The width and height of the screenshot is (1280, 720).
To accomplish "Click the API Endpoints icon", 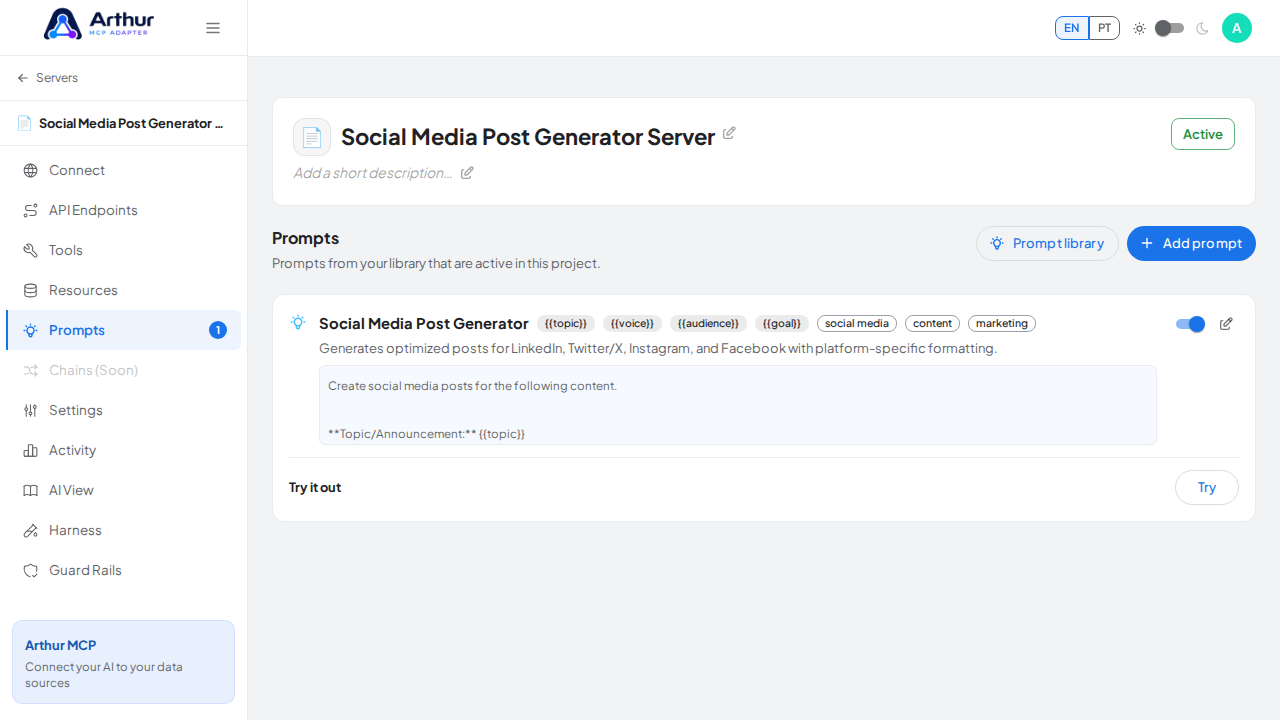I will [x=30, y=210].
